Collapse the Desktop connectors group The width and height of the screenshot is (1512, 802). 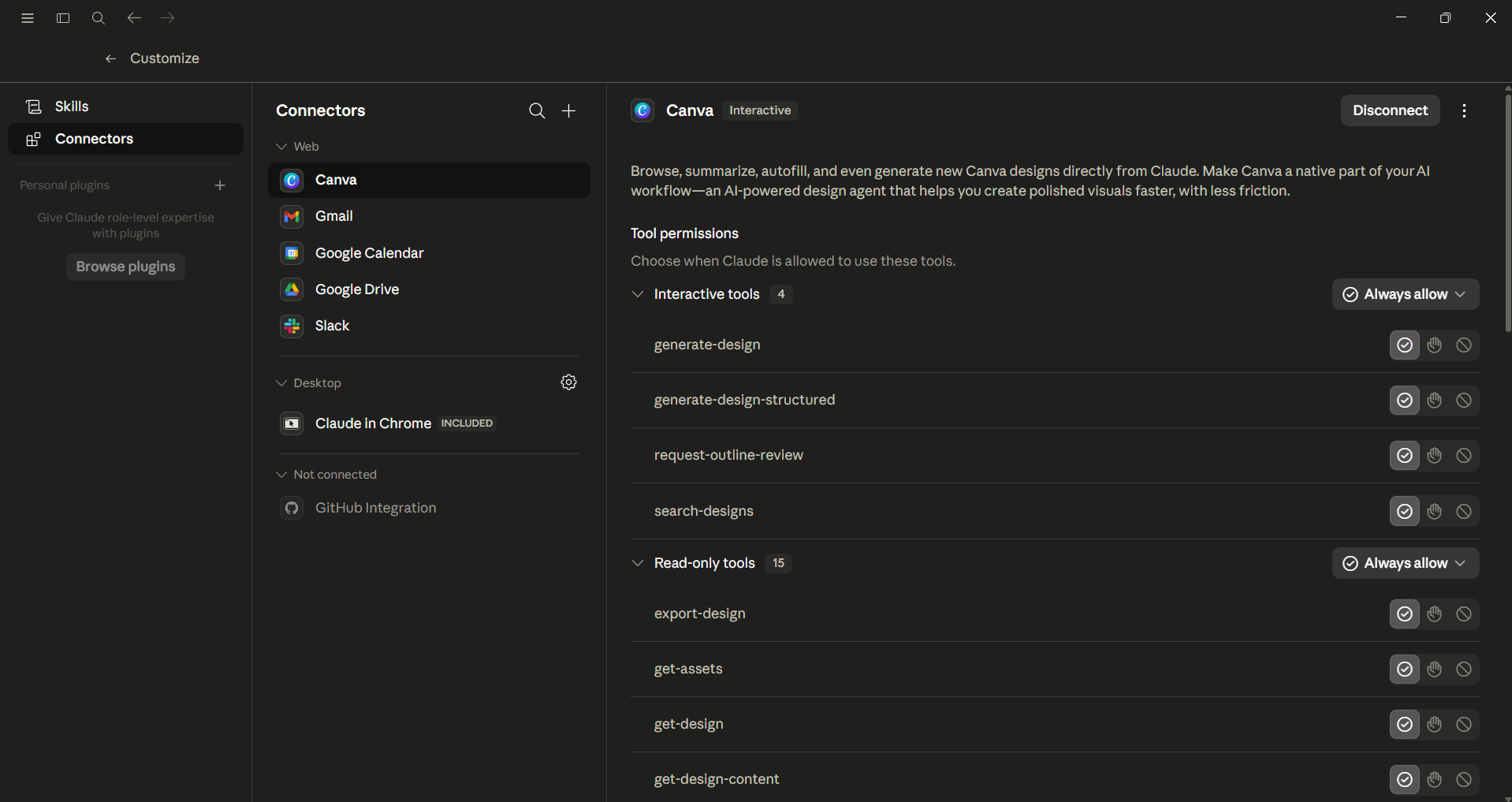point(281,383)
